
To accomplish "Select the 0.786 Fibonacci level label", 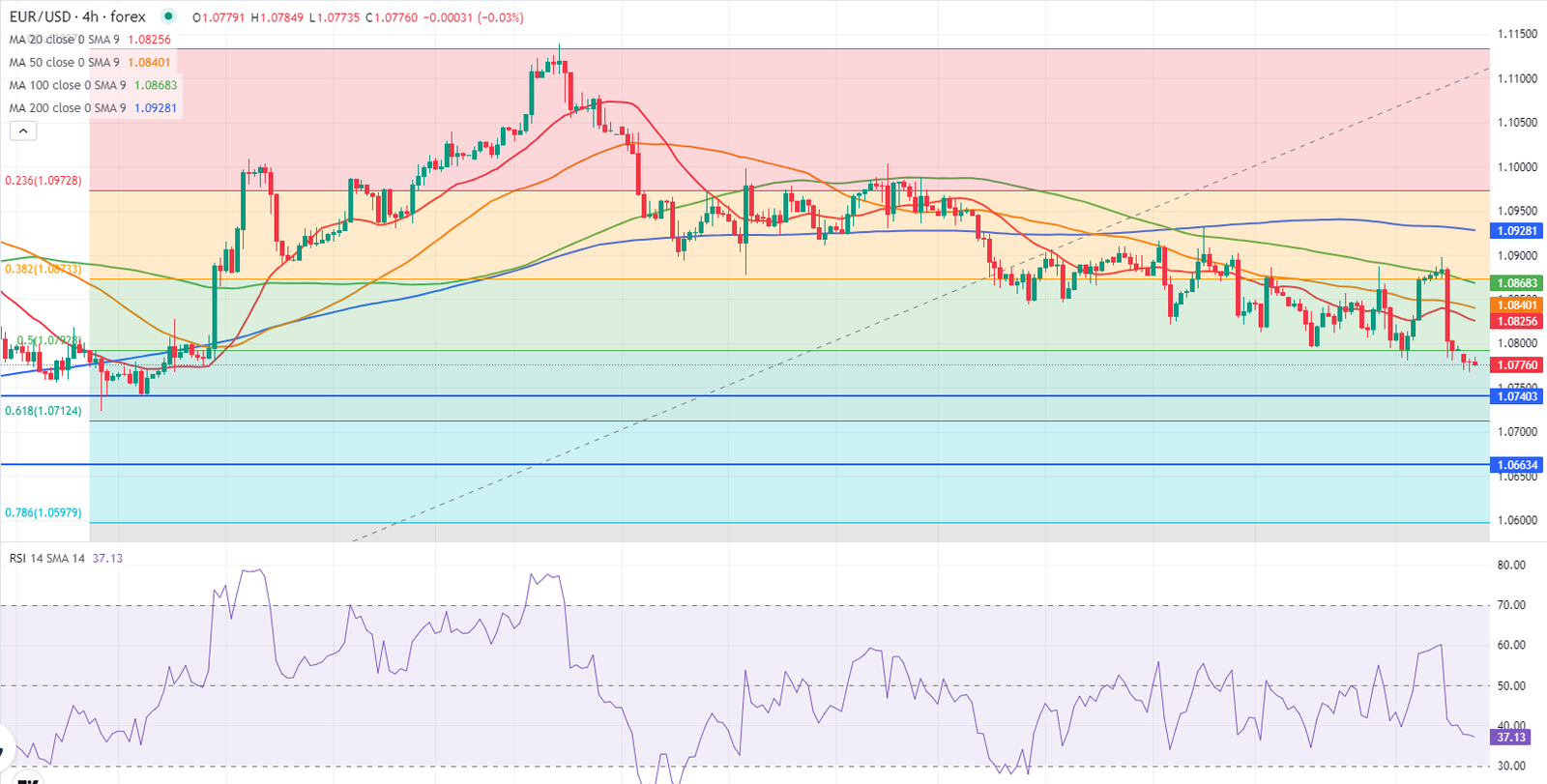I will click(x=44, y=512).
